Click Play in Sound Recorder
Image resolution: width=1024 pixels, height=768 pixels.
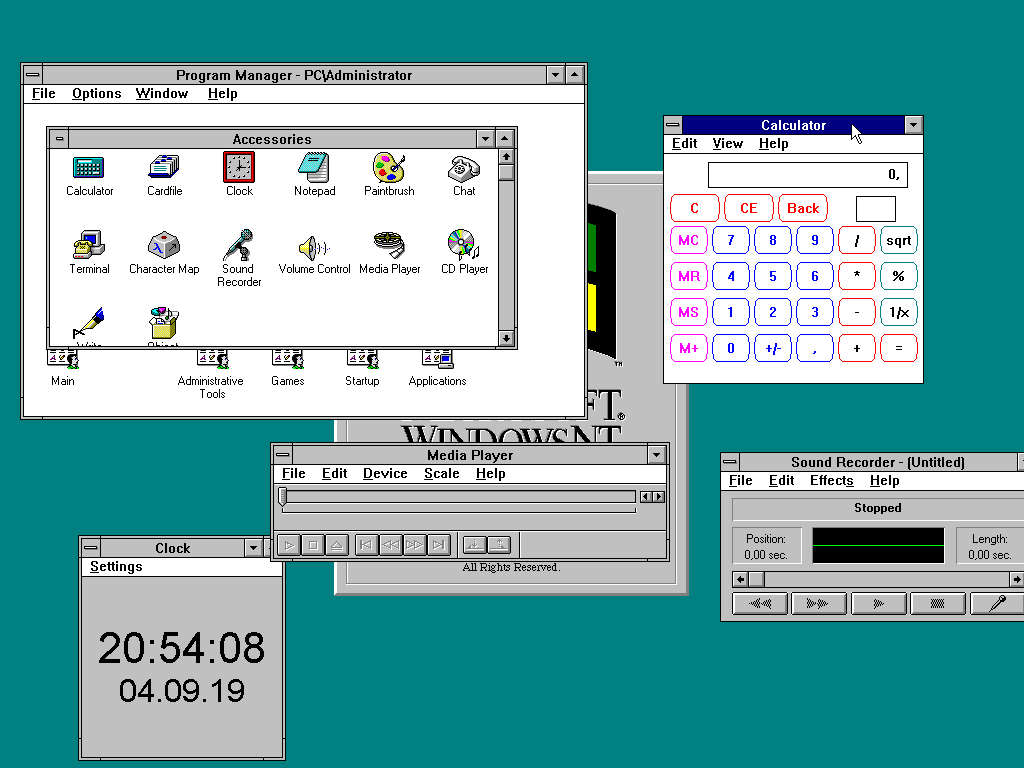pyautogui.click(x=878, y=603)
